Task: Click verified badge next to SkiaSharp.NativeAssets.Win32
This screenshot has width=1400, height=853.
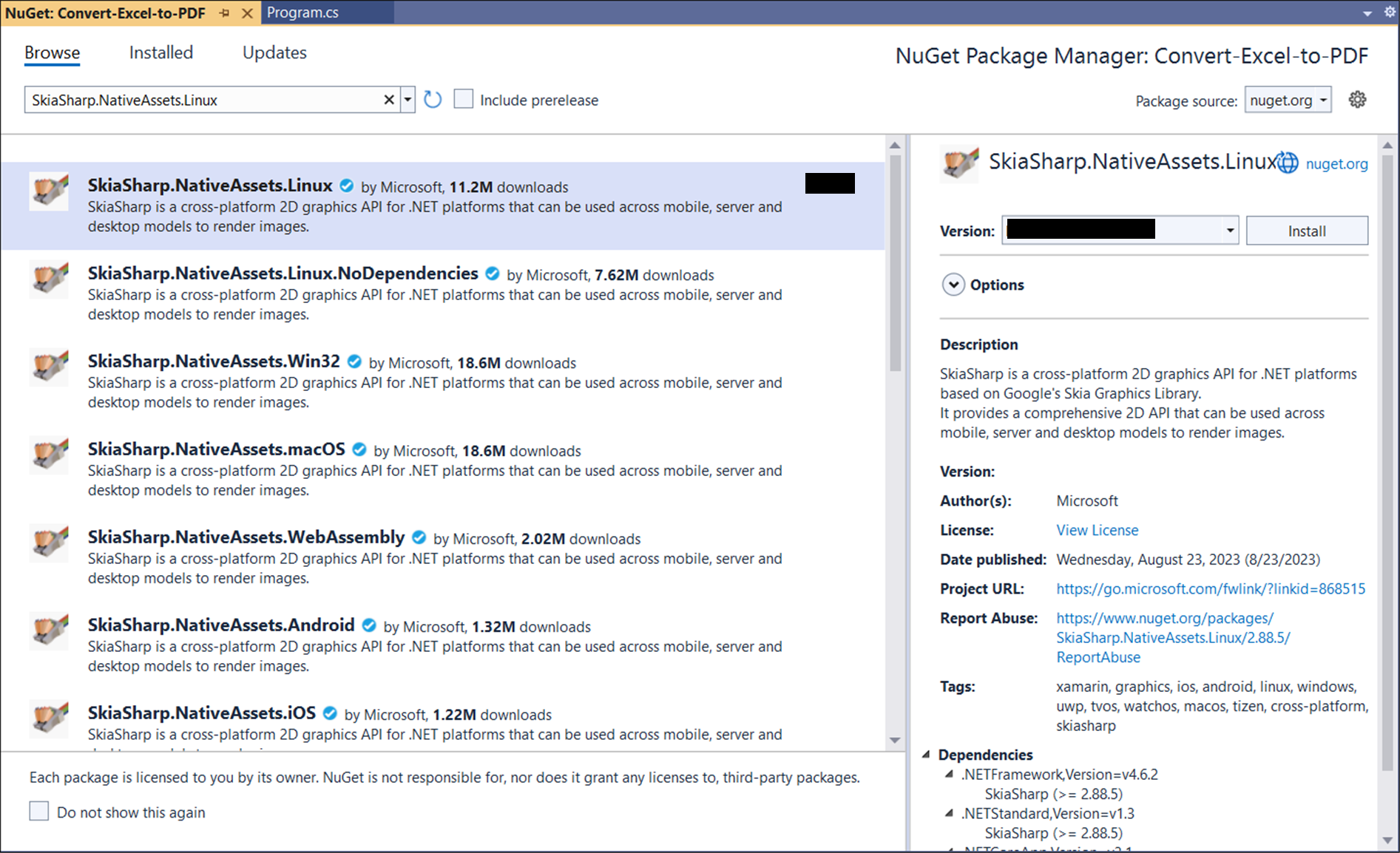Action: pyautogui.click(x=354, y=361)
